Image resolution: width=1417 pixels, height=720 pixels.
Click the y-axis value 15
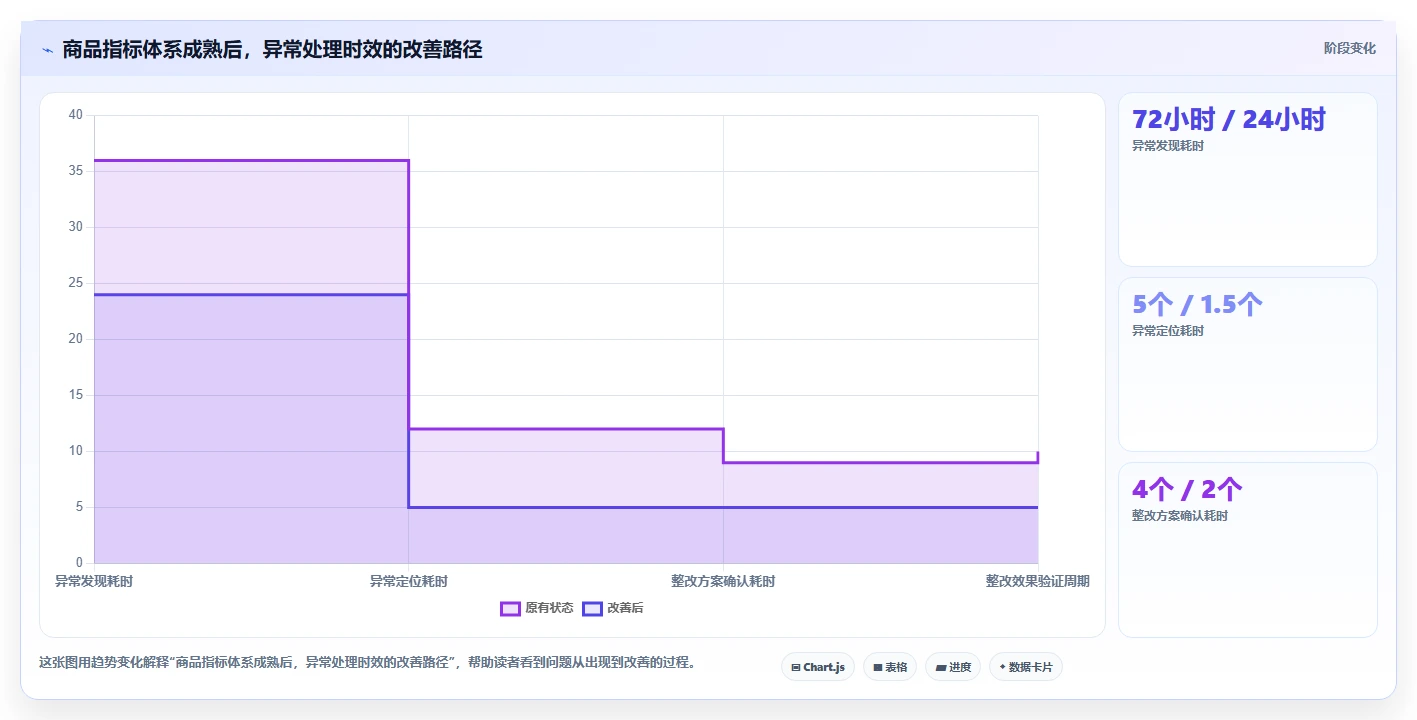(76, 395)
